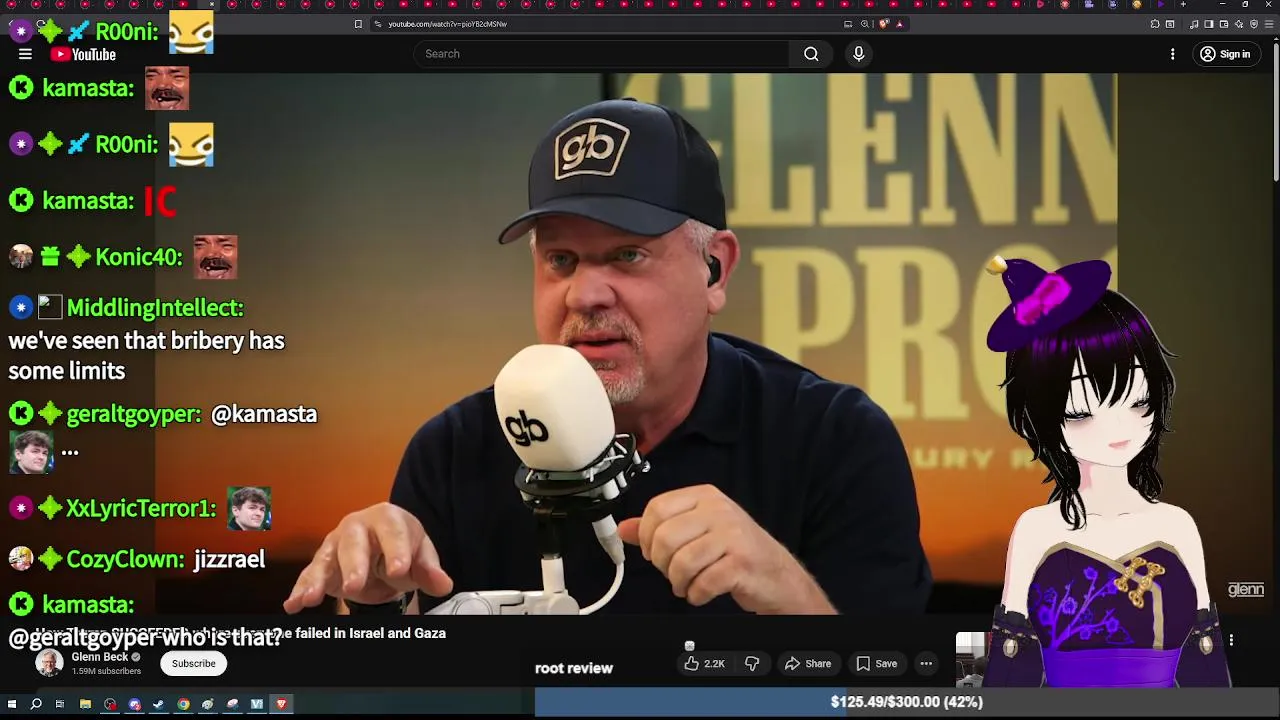Open File Explorer from the taskbar
Viewport: 1280px width, 720px height.
pyautogui.click(x=85, y=704)
